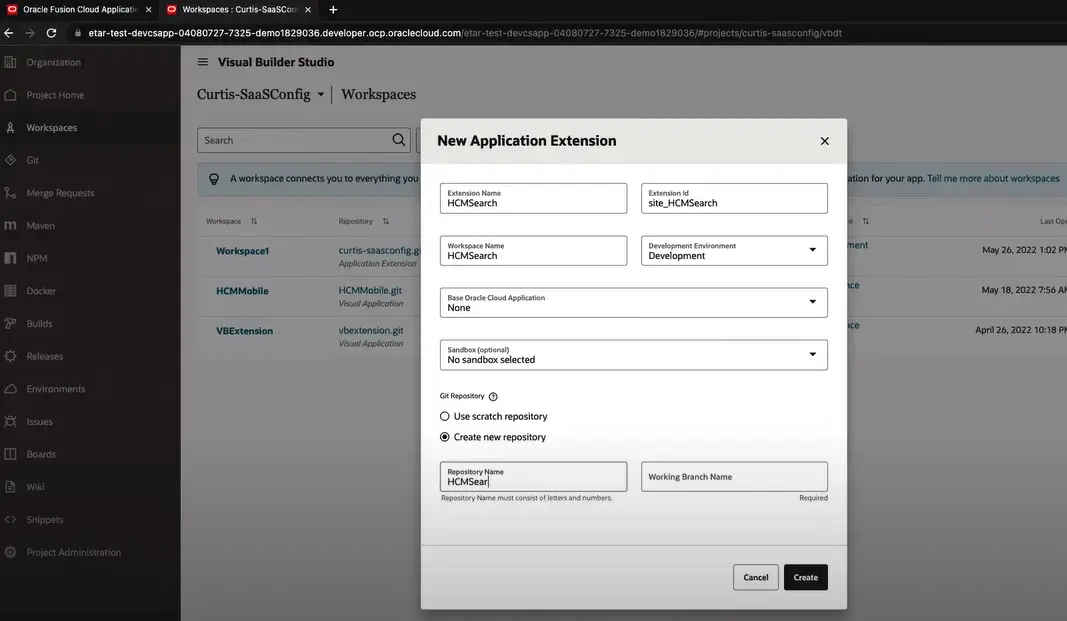Click the Working Branch Name field

click(x=734, y=477)
